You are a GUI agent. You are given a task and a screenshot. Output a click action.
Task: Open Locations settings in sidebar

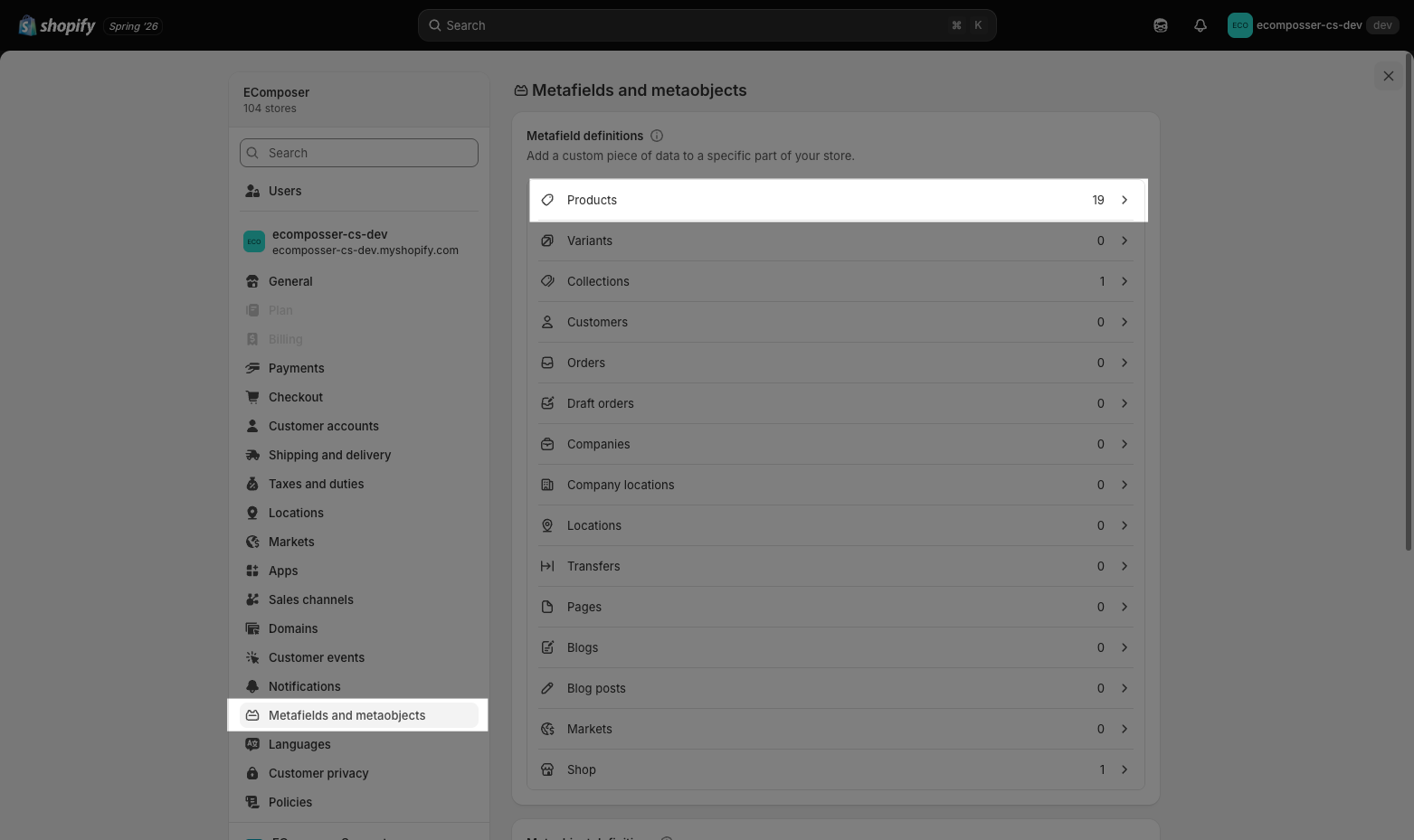tap(359, 513)
